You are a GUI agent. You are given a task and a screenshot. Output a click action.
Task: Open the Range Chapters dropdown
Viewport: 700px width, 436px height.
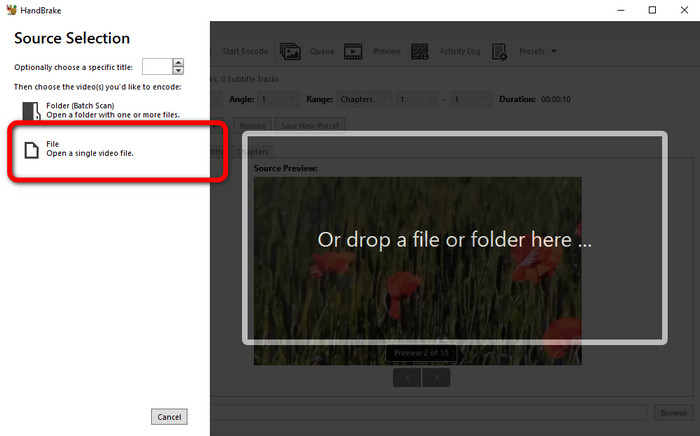point(365,99)
